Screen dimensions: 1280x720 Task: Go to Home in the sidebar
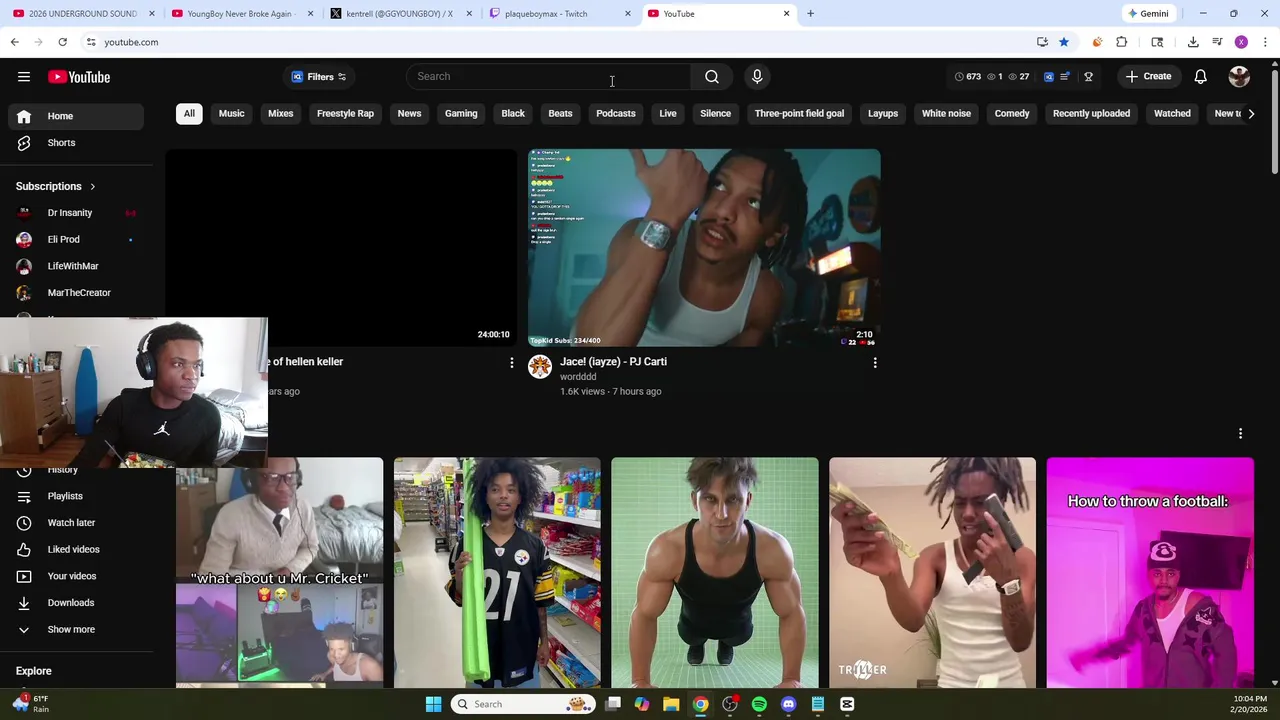tap(76, 116)
